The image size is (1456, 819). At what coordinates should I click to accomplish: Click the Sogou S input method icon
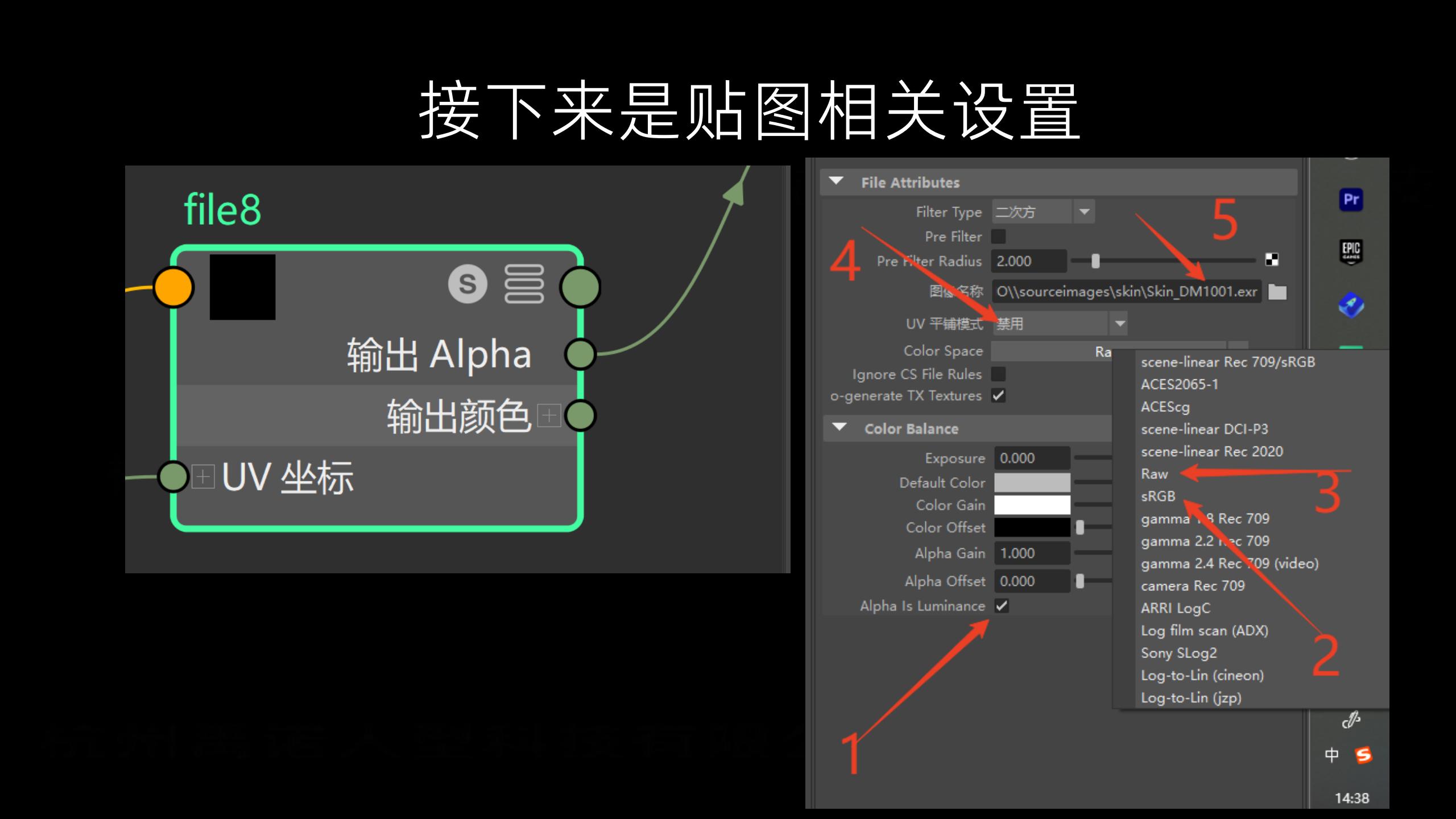1363,755
